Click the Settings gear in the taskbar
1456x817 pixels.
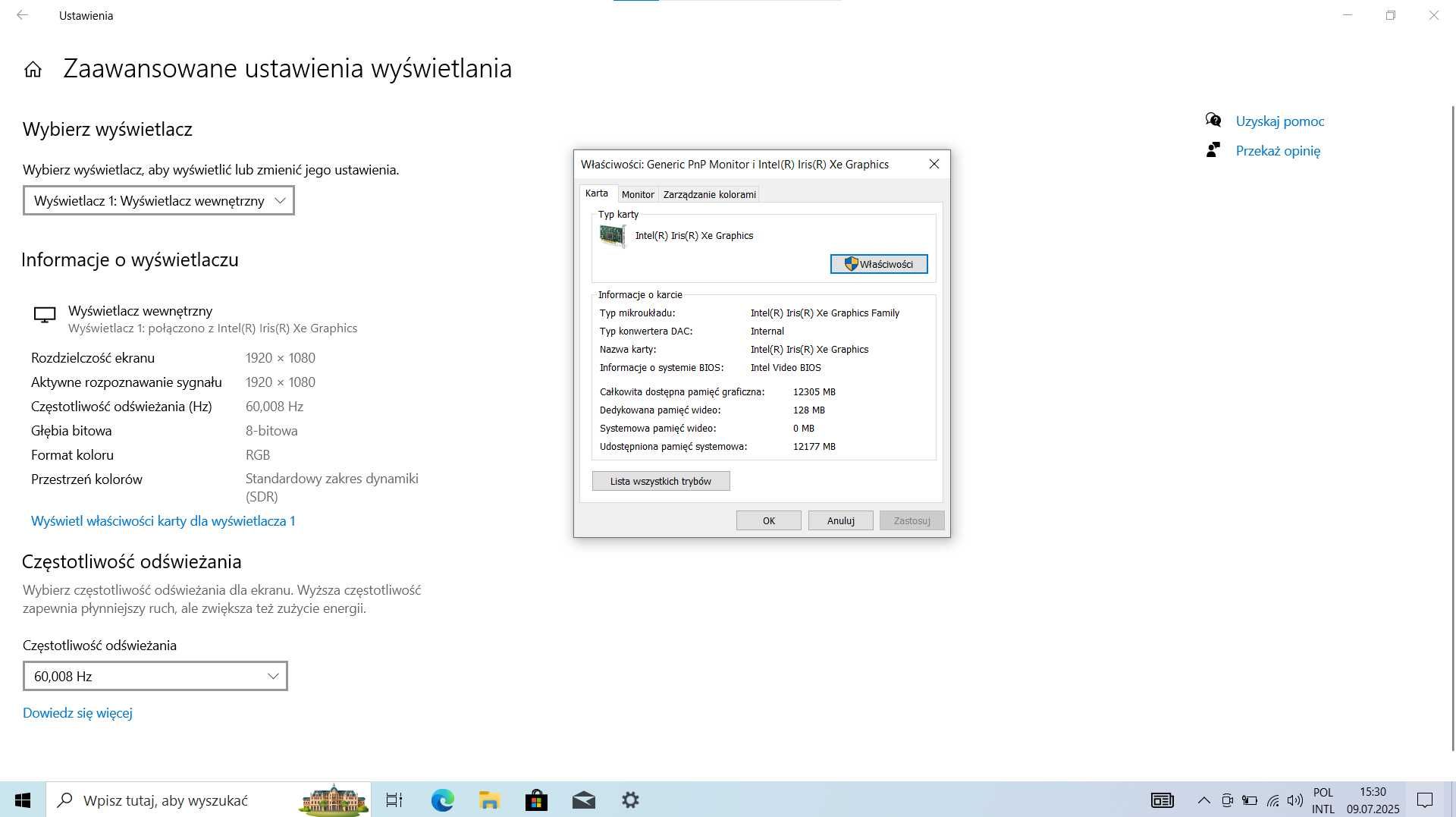[630, 800]
